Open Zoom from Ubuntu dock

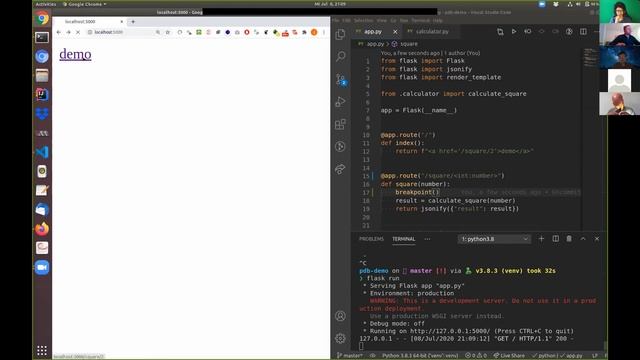coord(42,267)
